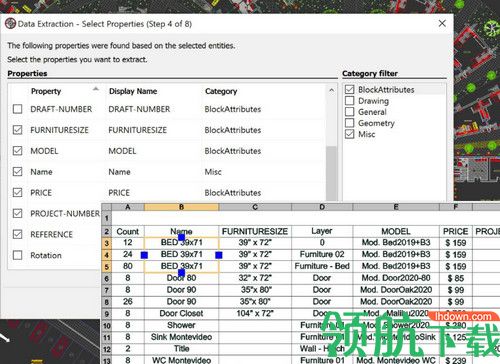
Task: Select column C header in the table
Action: point(255,207)
